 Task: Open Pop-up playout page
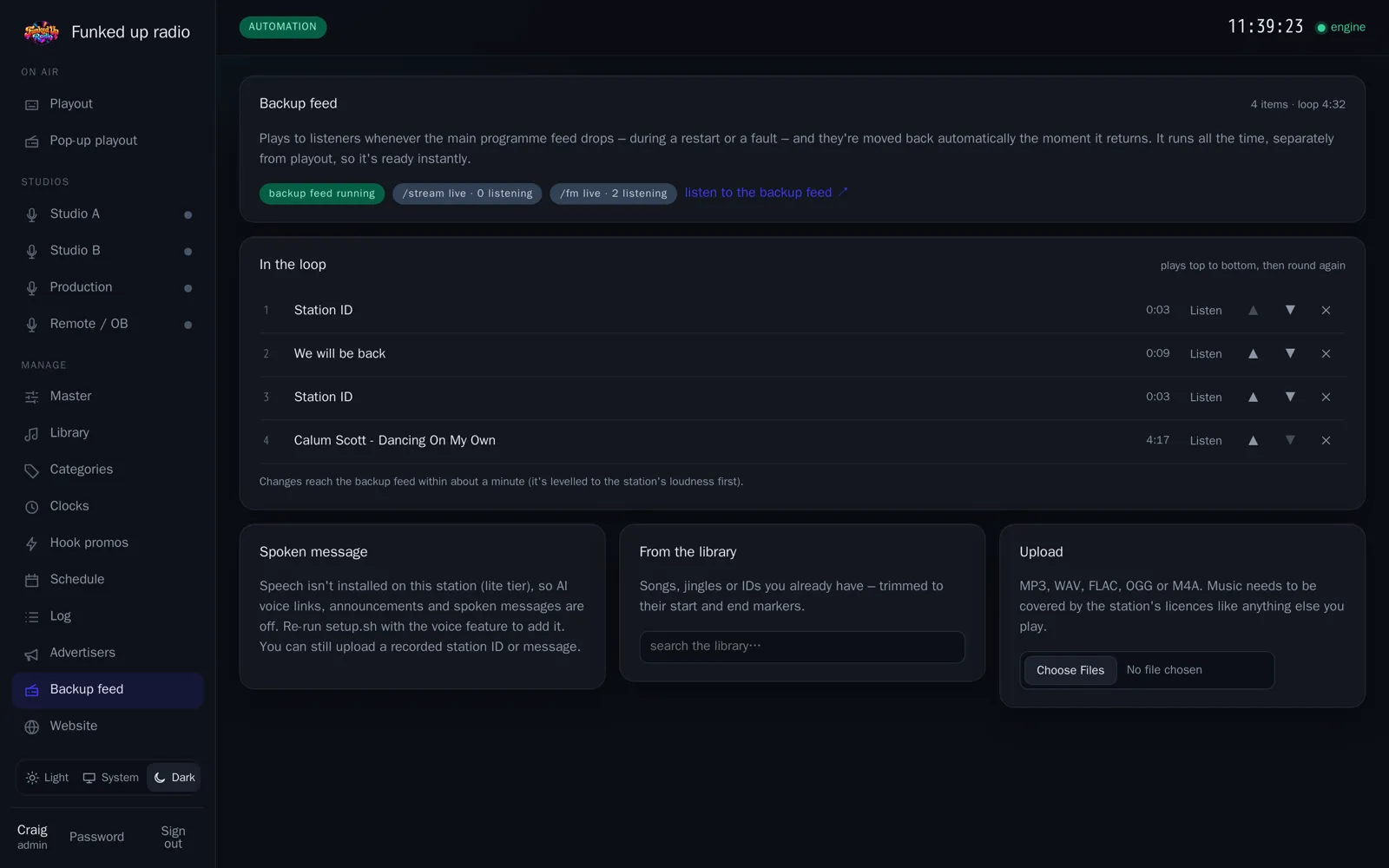pos(108,141)
